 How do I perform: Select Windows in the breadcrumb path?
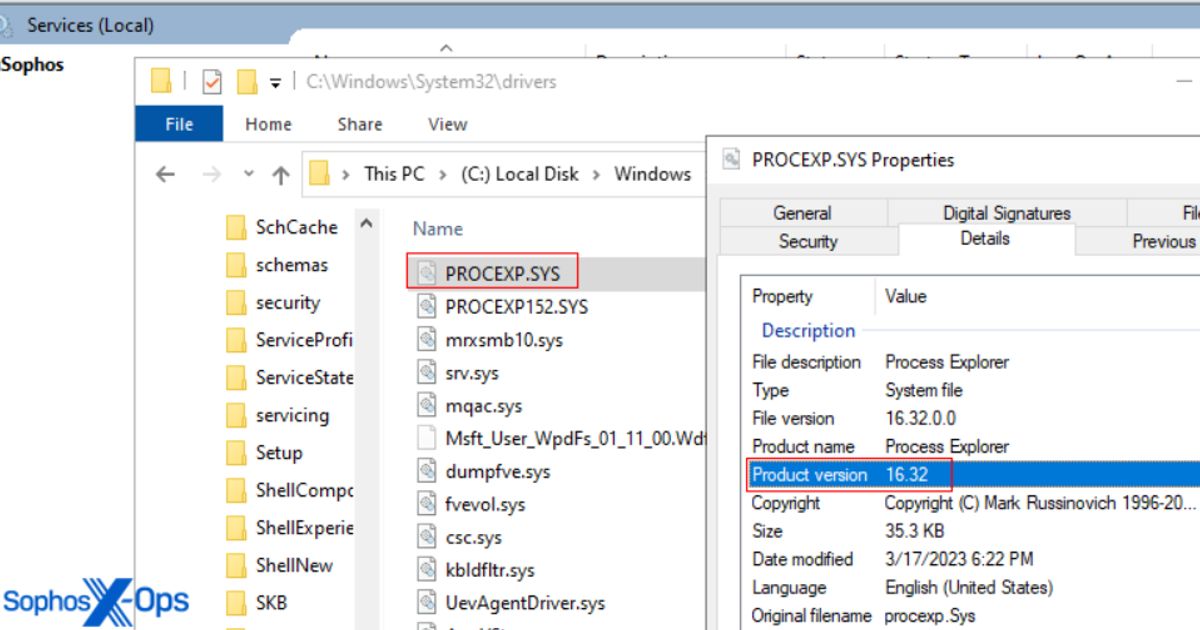(x=652, y=174)
